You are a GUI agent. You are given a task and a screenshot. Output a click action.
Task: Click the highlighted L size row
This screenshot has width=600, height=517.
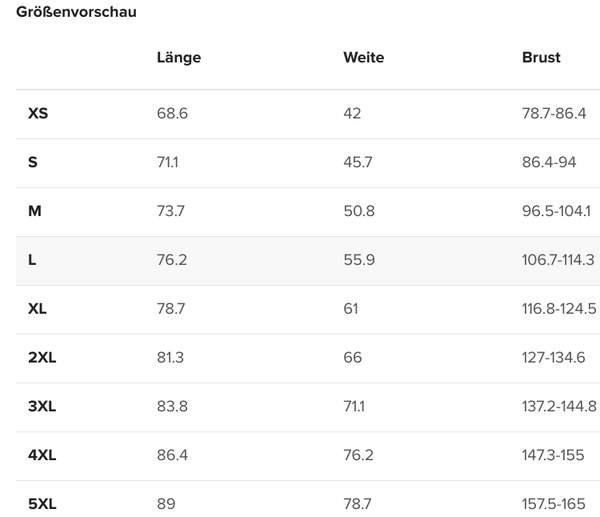pos(308,261)
